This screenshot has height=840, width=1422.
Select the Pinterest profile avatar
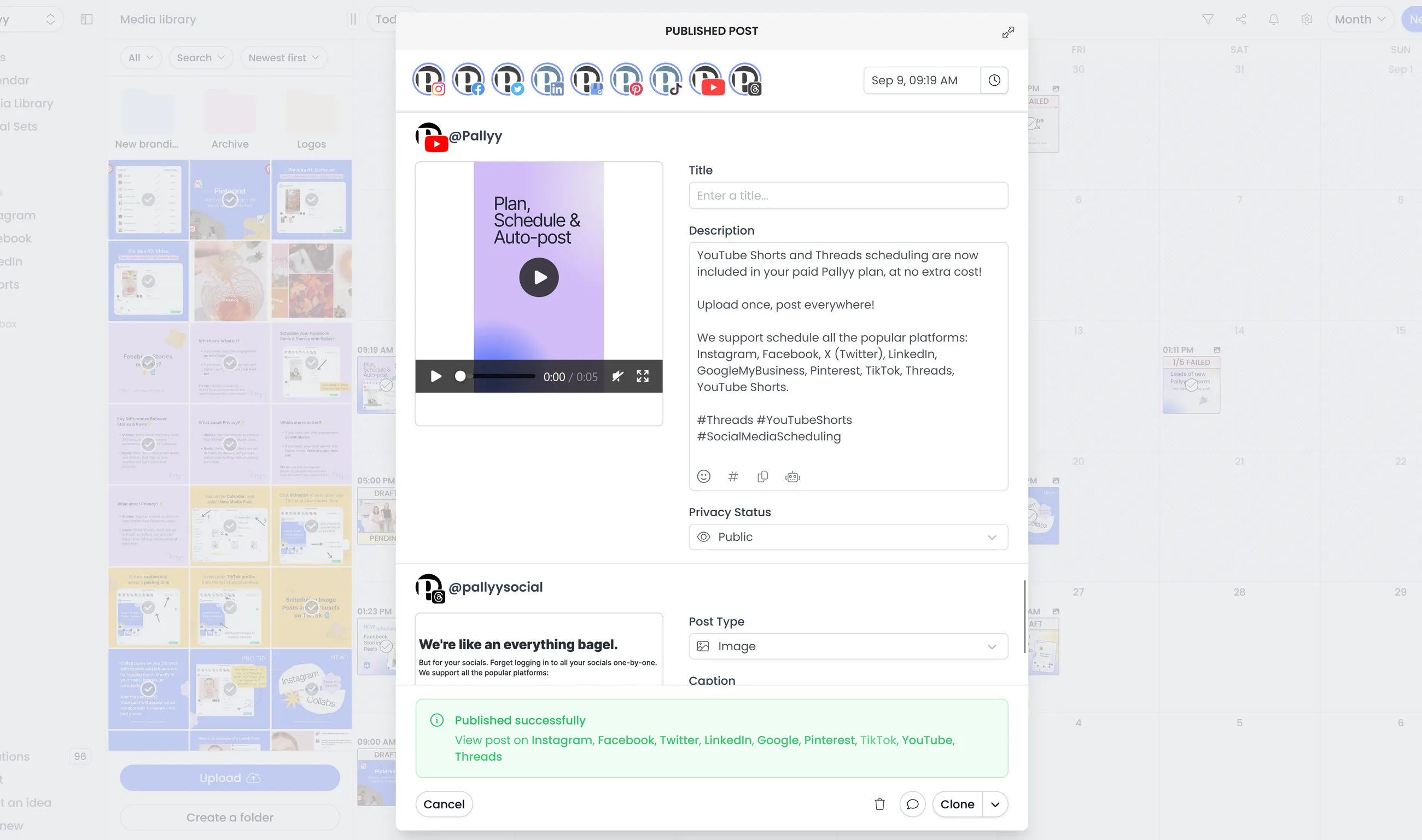pyautogui.click(x=627, y=80)
